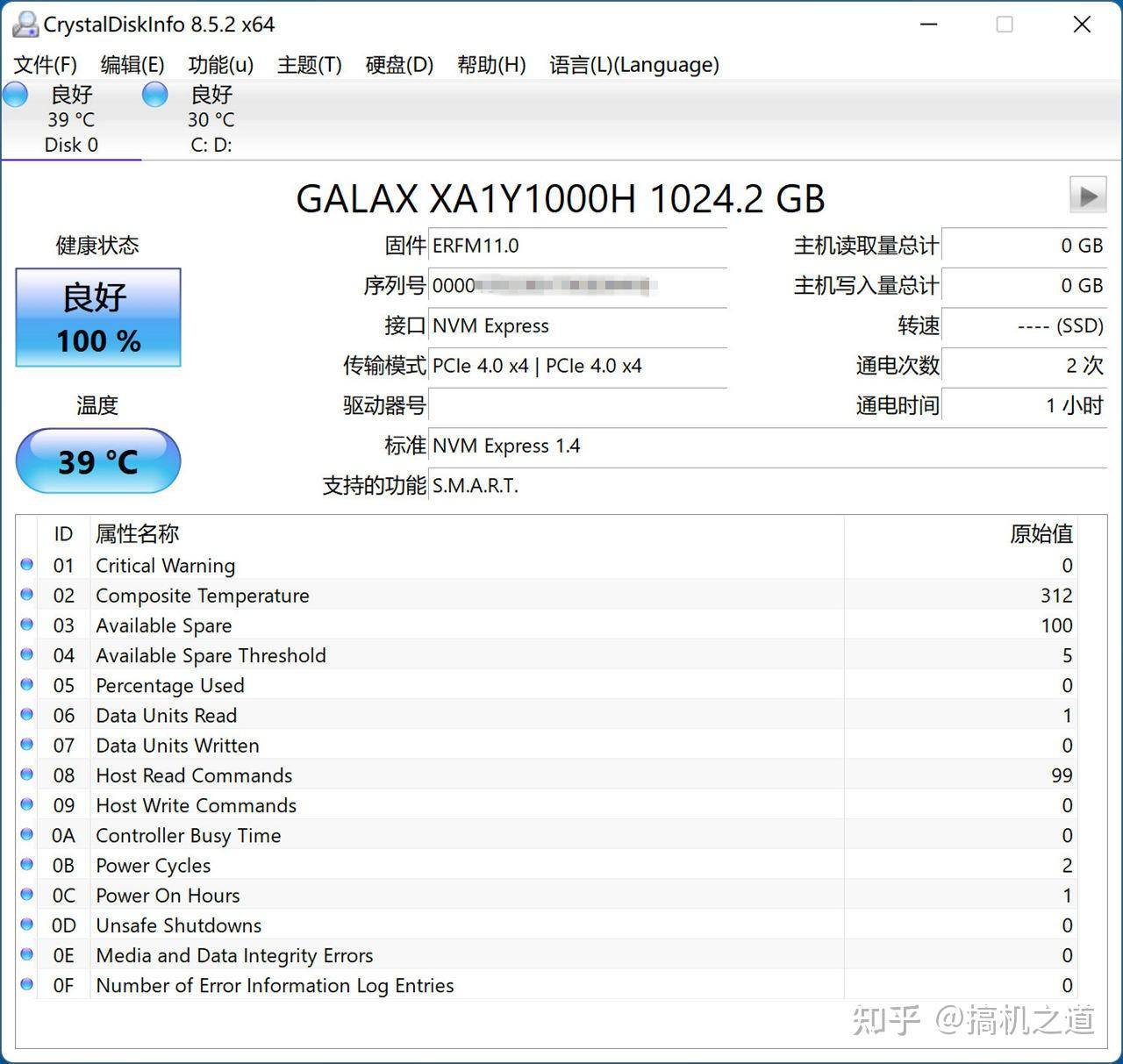Click the status dot for Power On Hours
Image resolution: width=1123 pixels, height=1064 pixels.
(27, 894)
